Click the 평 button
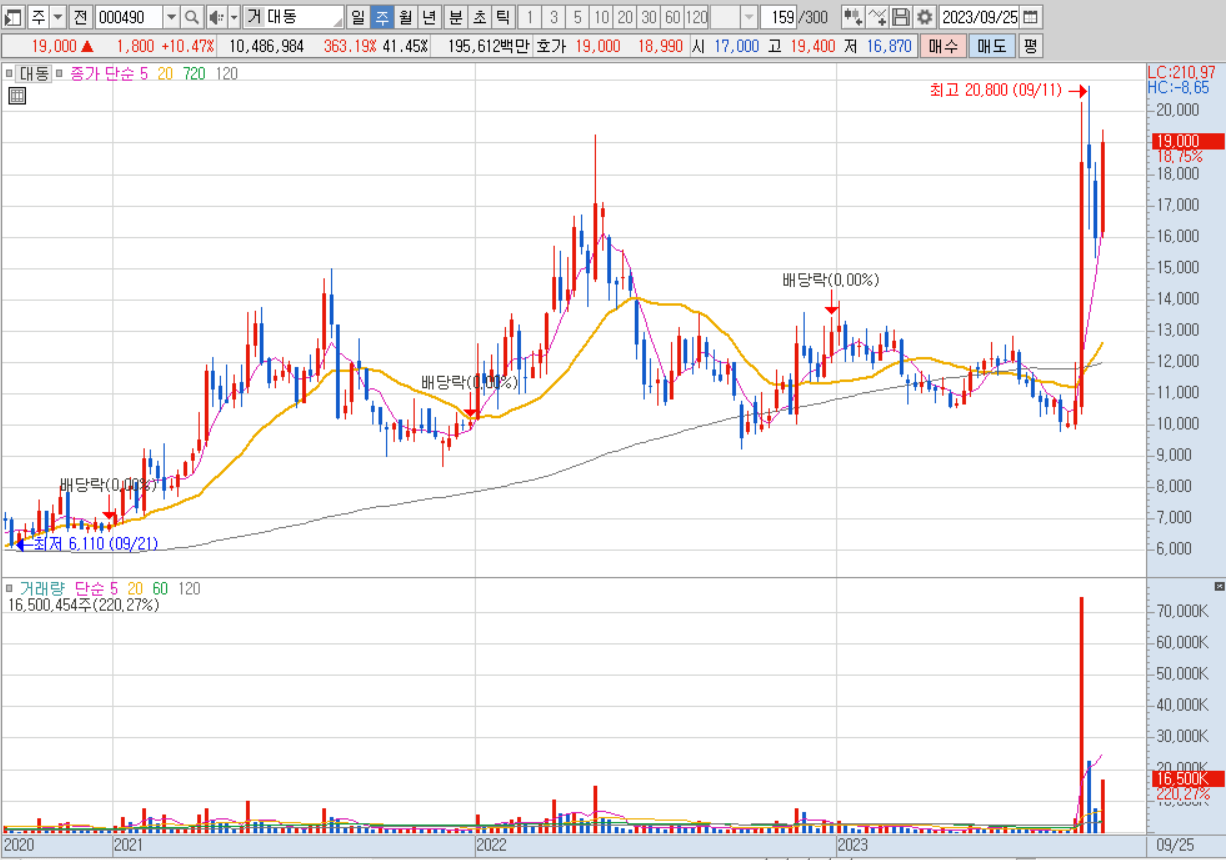The height and width of the screenshot is (860, 1226). [1030, 46]
